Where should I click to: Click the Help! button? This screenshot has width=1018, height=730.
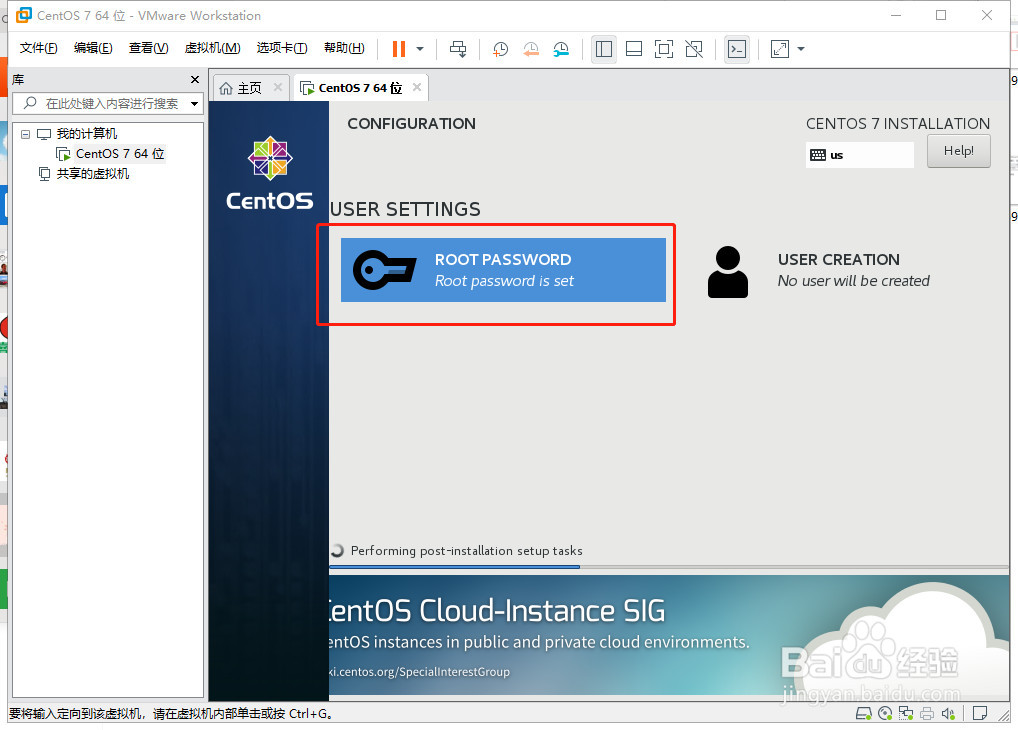[x=958, y=151]
